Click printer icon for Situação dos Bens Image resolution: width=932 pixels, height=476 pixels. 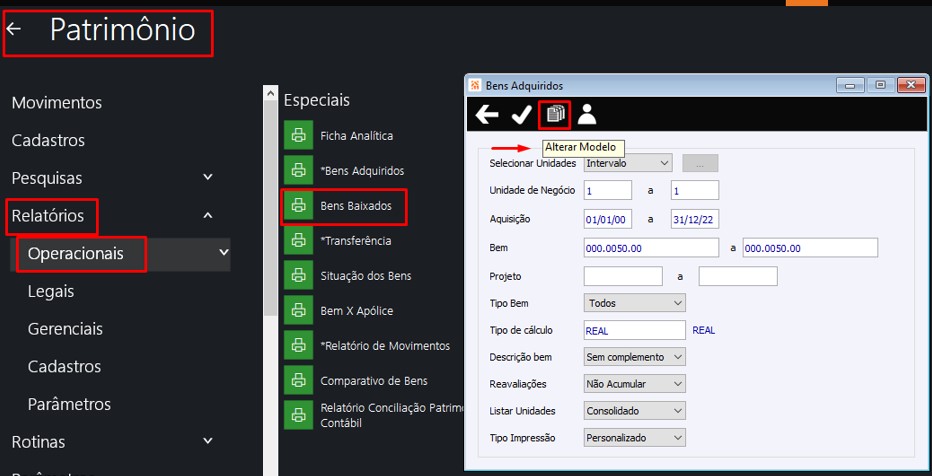pos(298,276)
